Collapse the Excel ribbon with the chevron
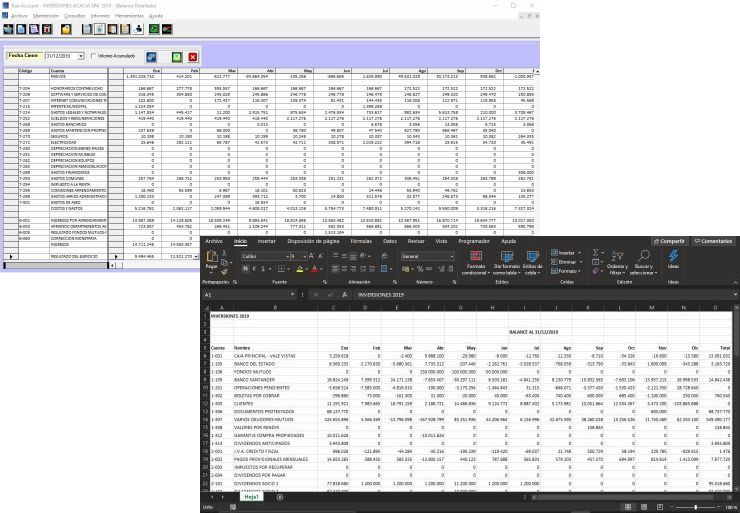Viewport: 740px width, 513px height. click(x=735, y=282)
